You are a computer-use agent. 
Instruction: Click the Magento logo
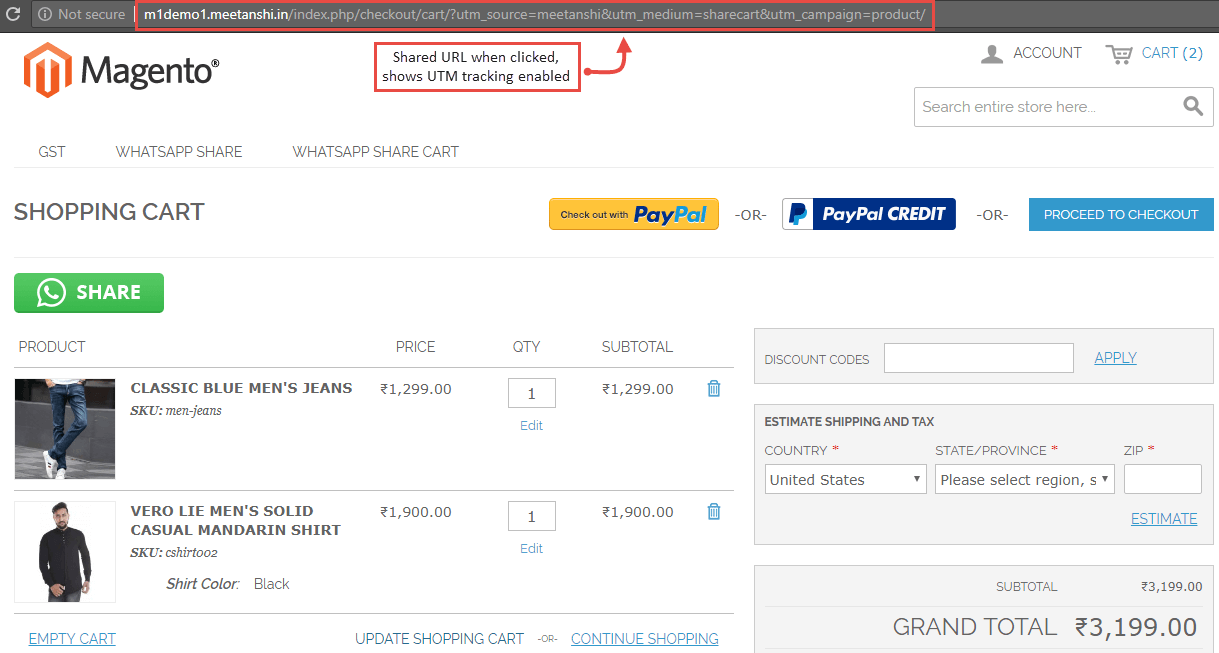coord(121,70)
